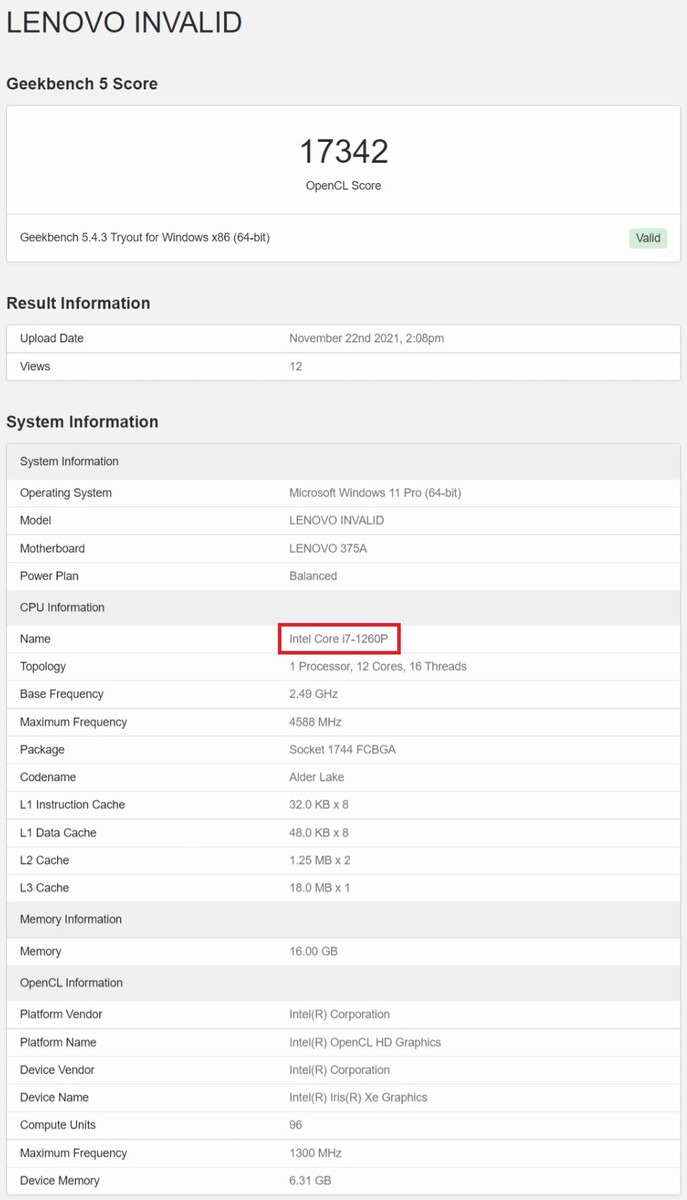Click the Operating System label
Screen dimensions: 687x1200
(66, 493)
